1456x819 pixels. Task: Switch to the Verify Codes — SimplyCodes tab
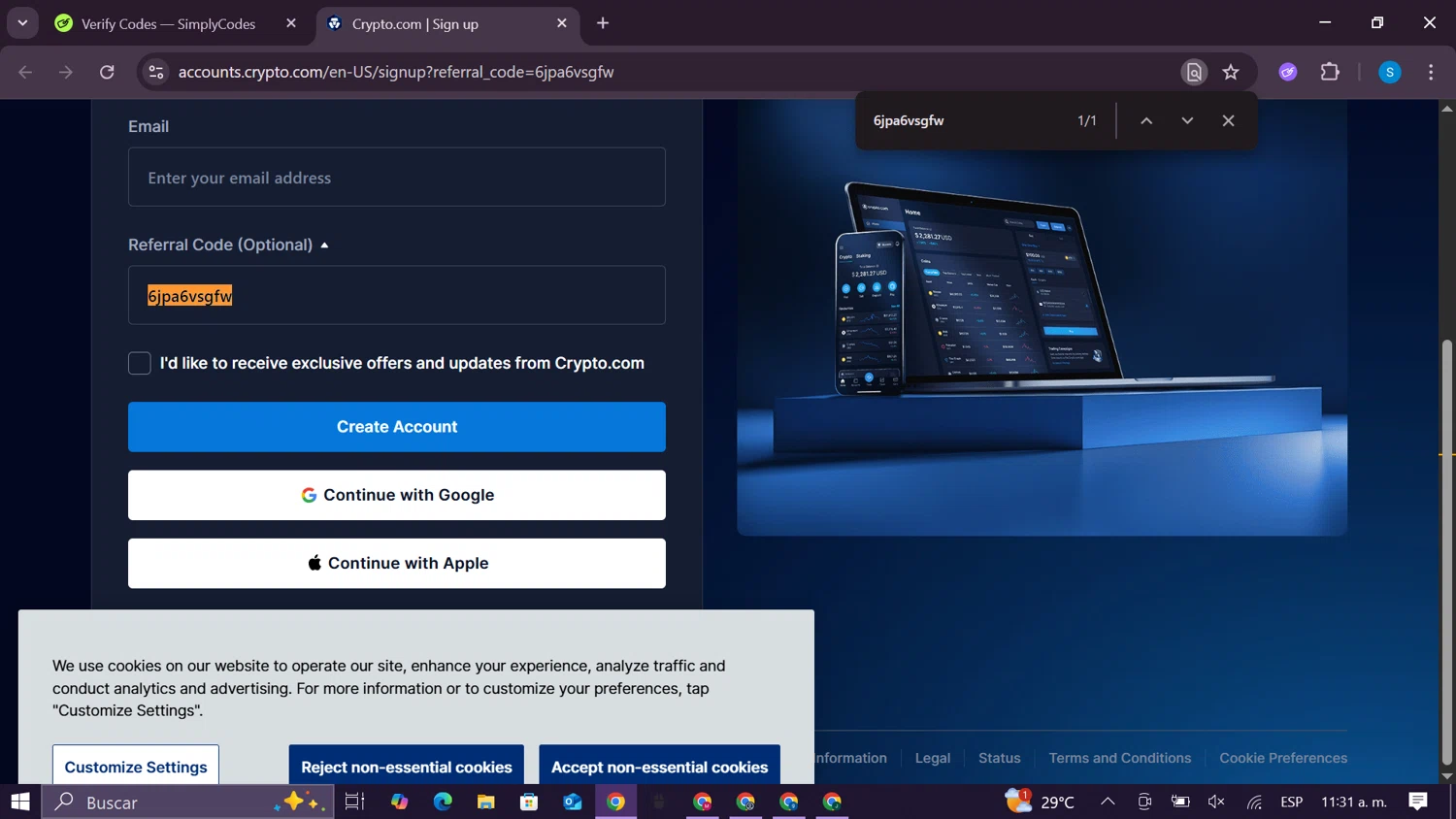click(167, 23)
